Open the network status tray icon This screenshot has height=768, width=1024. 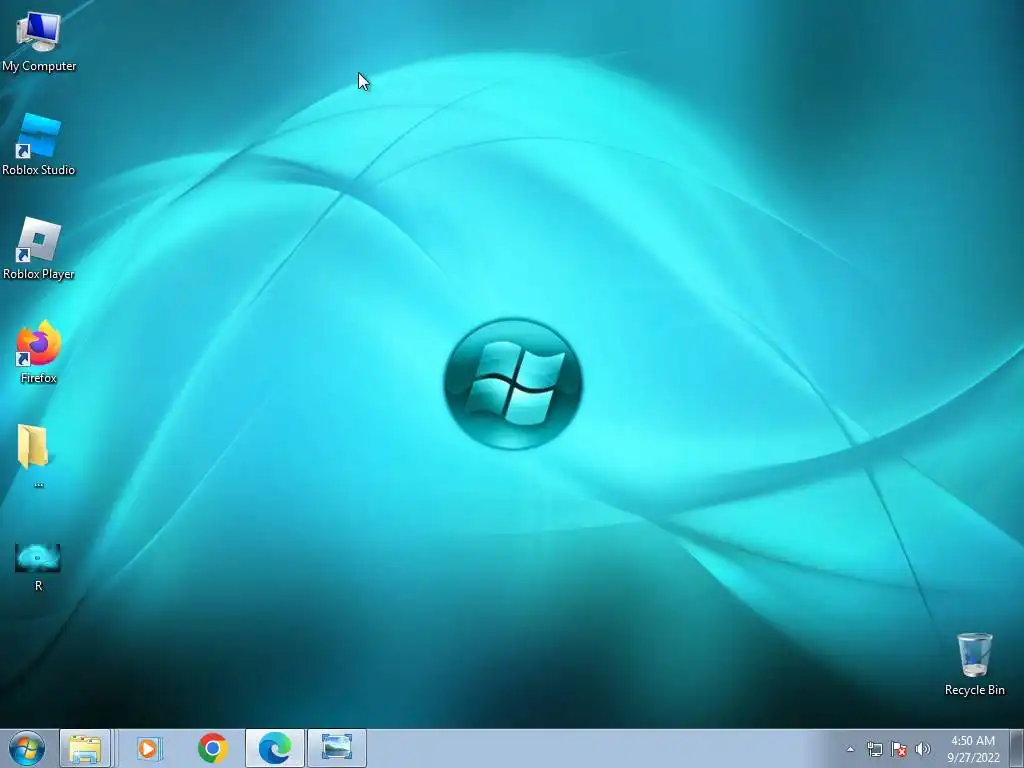pos(874,749)
